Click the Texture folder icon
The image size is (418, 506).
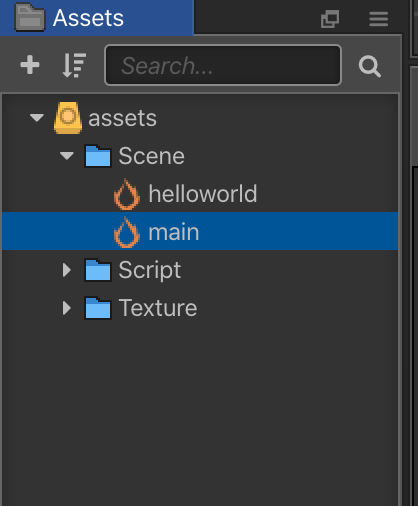(x=98, y=308)
